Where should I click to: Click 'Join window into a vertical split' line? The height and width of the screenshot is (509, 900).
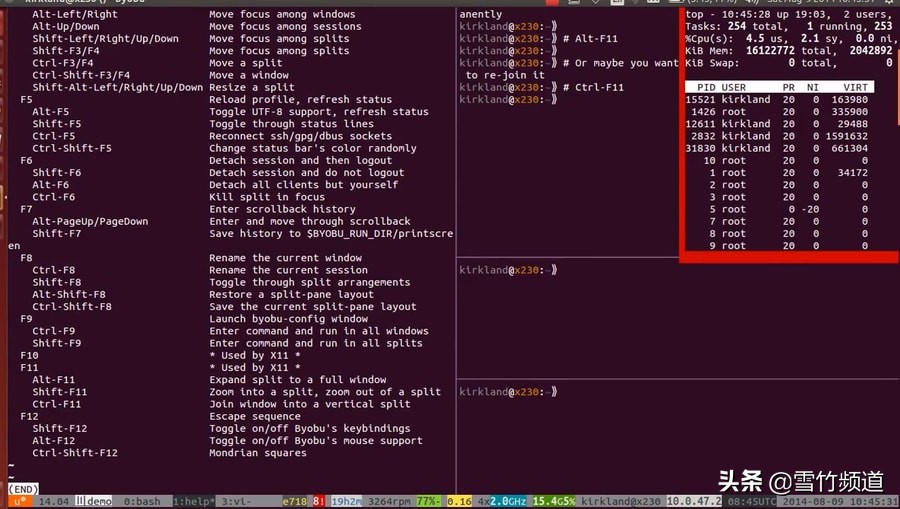(x=310, y=404)
